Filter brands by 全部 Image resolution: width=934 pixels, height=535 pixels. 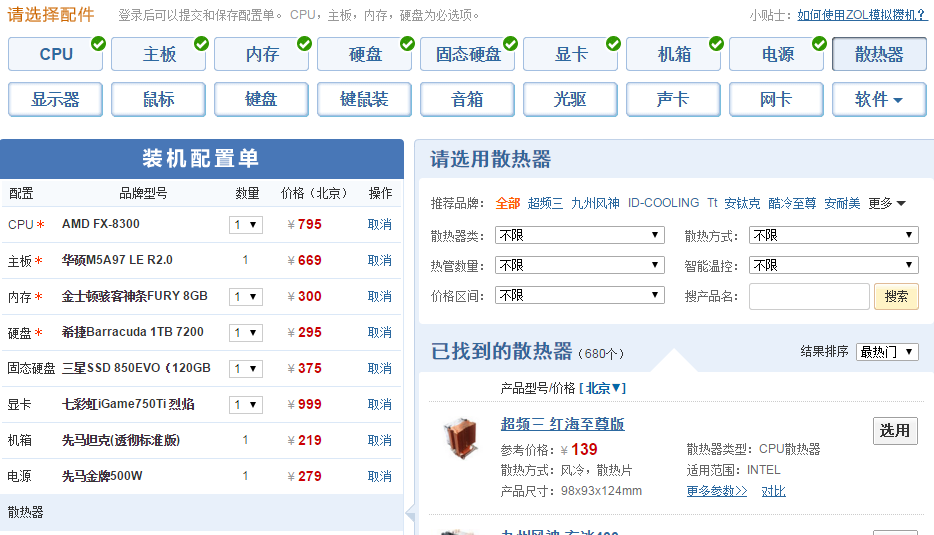pyautogui.click(x=508, y=204)
